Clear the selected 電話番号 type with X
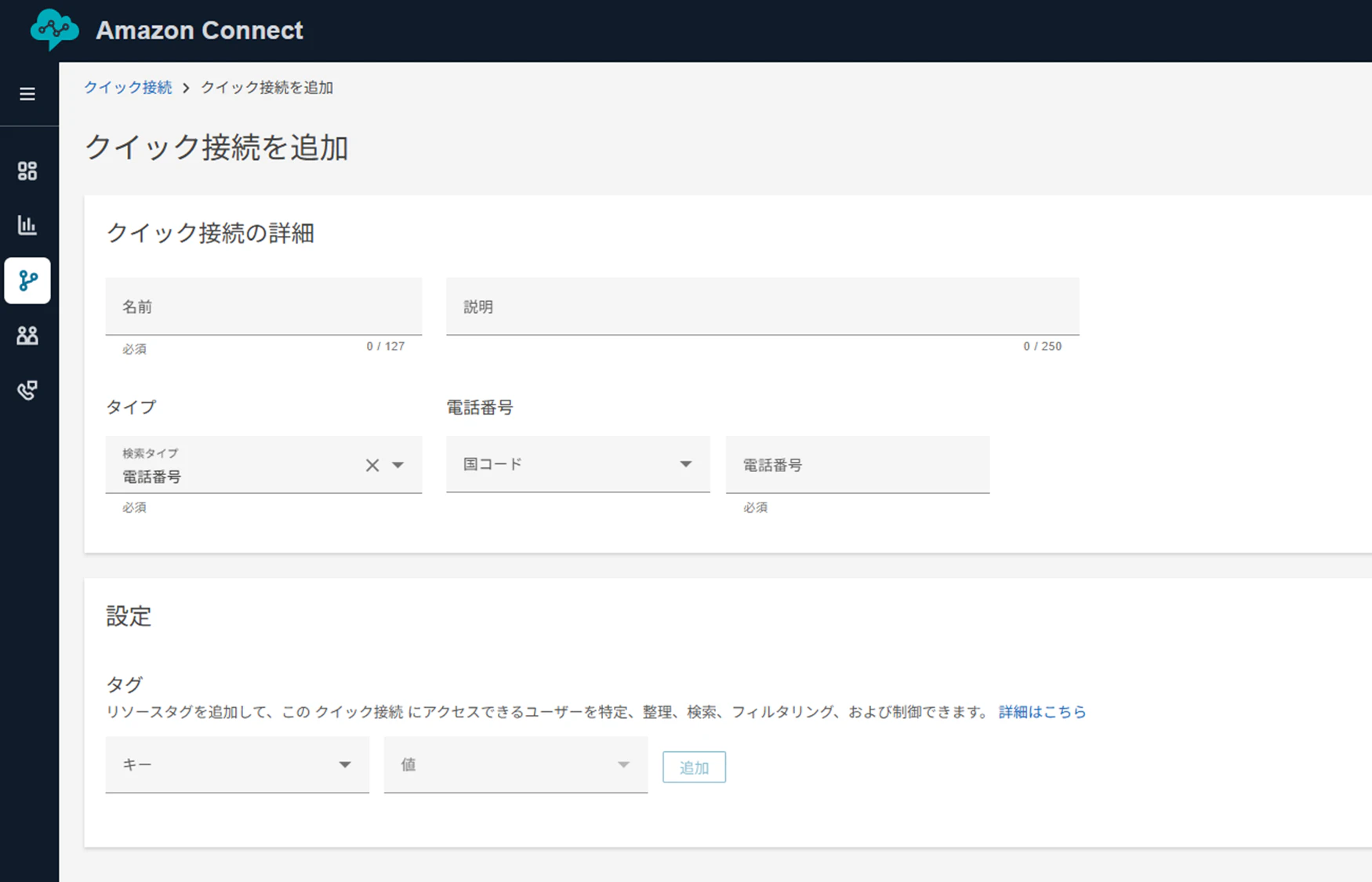1372x882 pixels. tap(372, 465)
